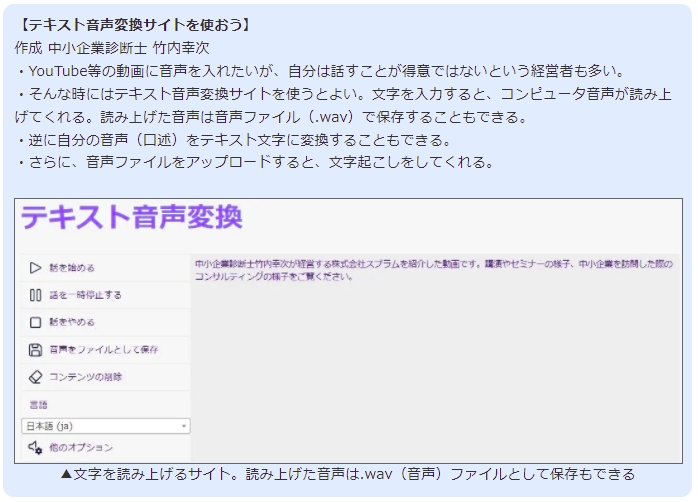This screenshot has width=698, height=502.
Task: Select the 話を一時停止する label
Action: (x=85, y=295)
